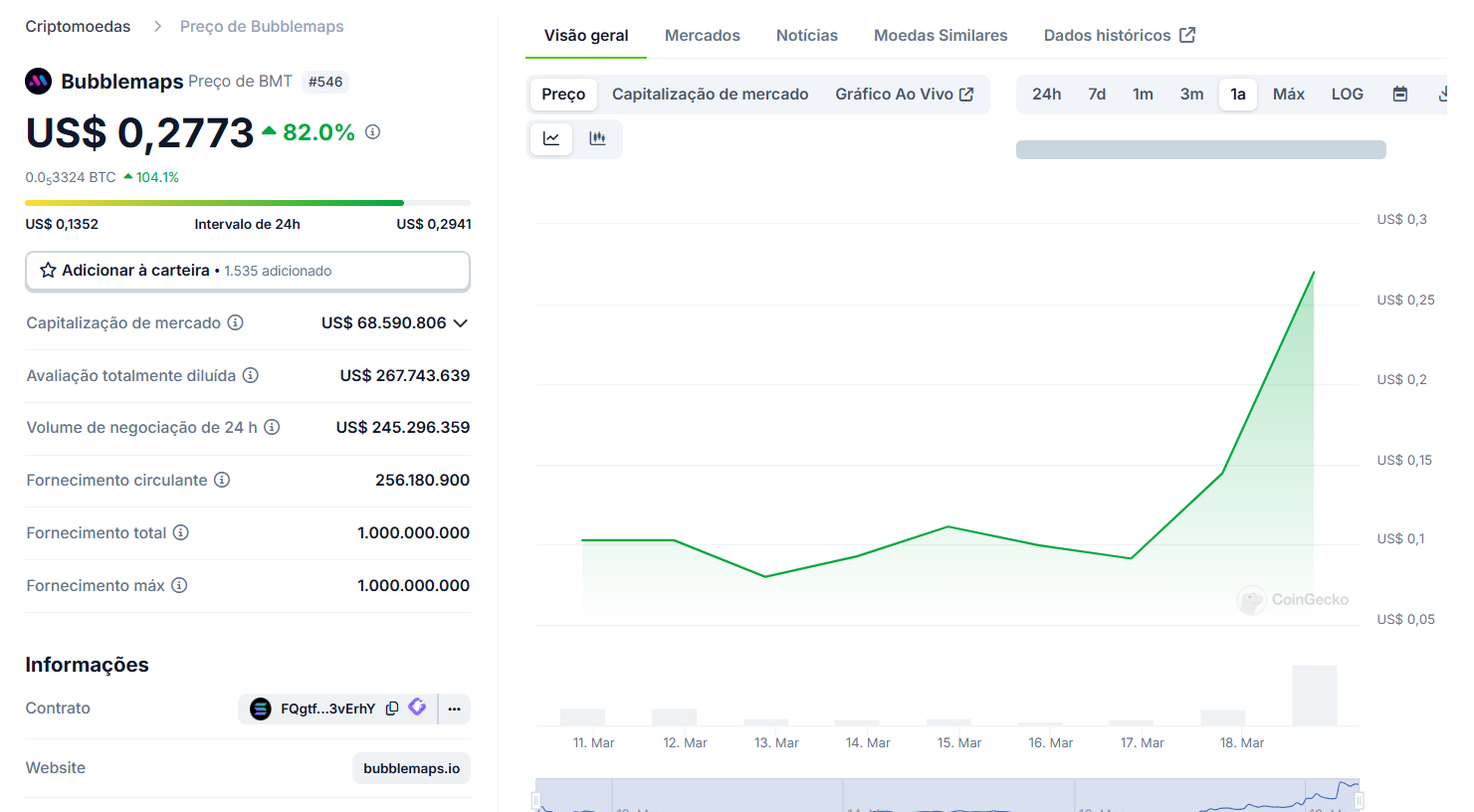Image resolution: width=1474 pixels, height=812 pixels.
Task: Open the calendar date range picker
Action: click(x=1400, y=94)
